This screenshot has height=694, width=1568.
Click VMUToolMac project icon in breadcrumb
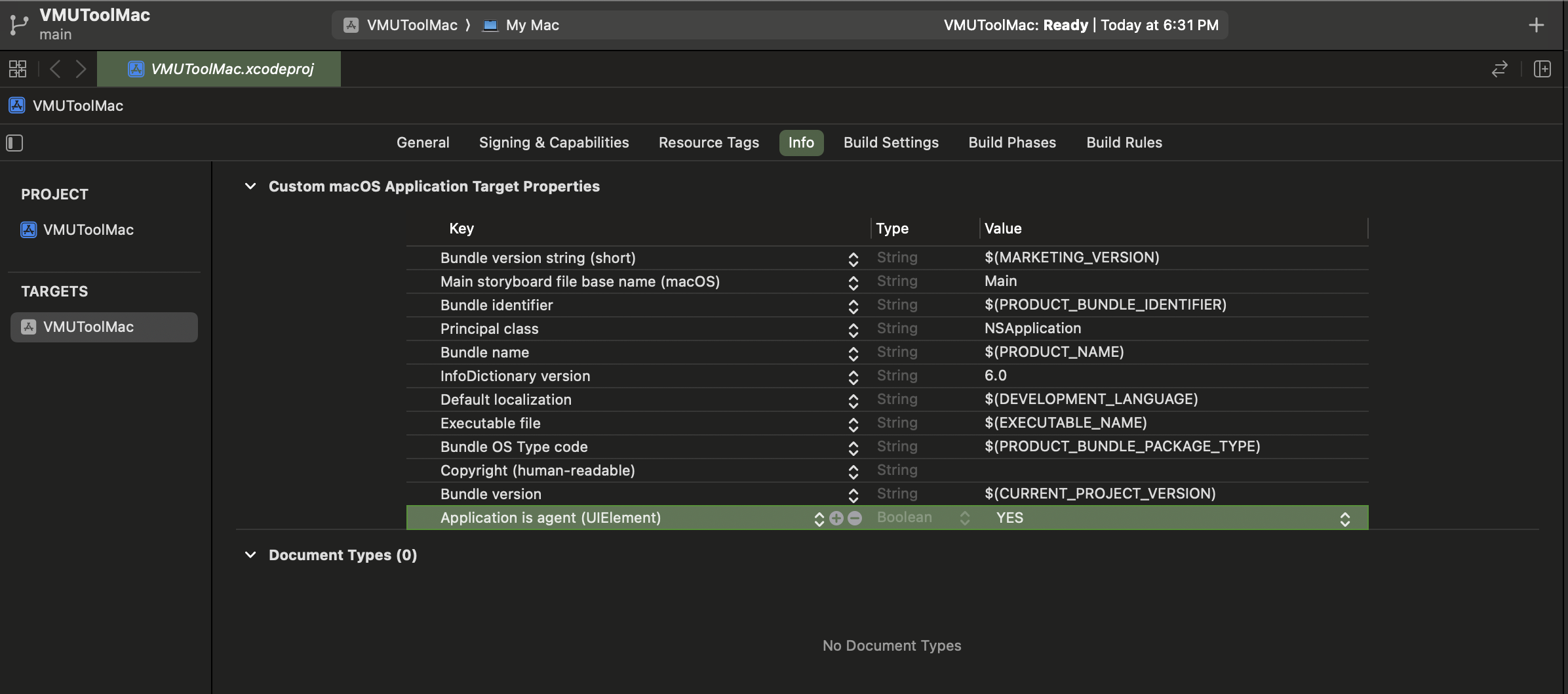click(17, 106)
